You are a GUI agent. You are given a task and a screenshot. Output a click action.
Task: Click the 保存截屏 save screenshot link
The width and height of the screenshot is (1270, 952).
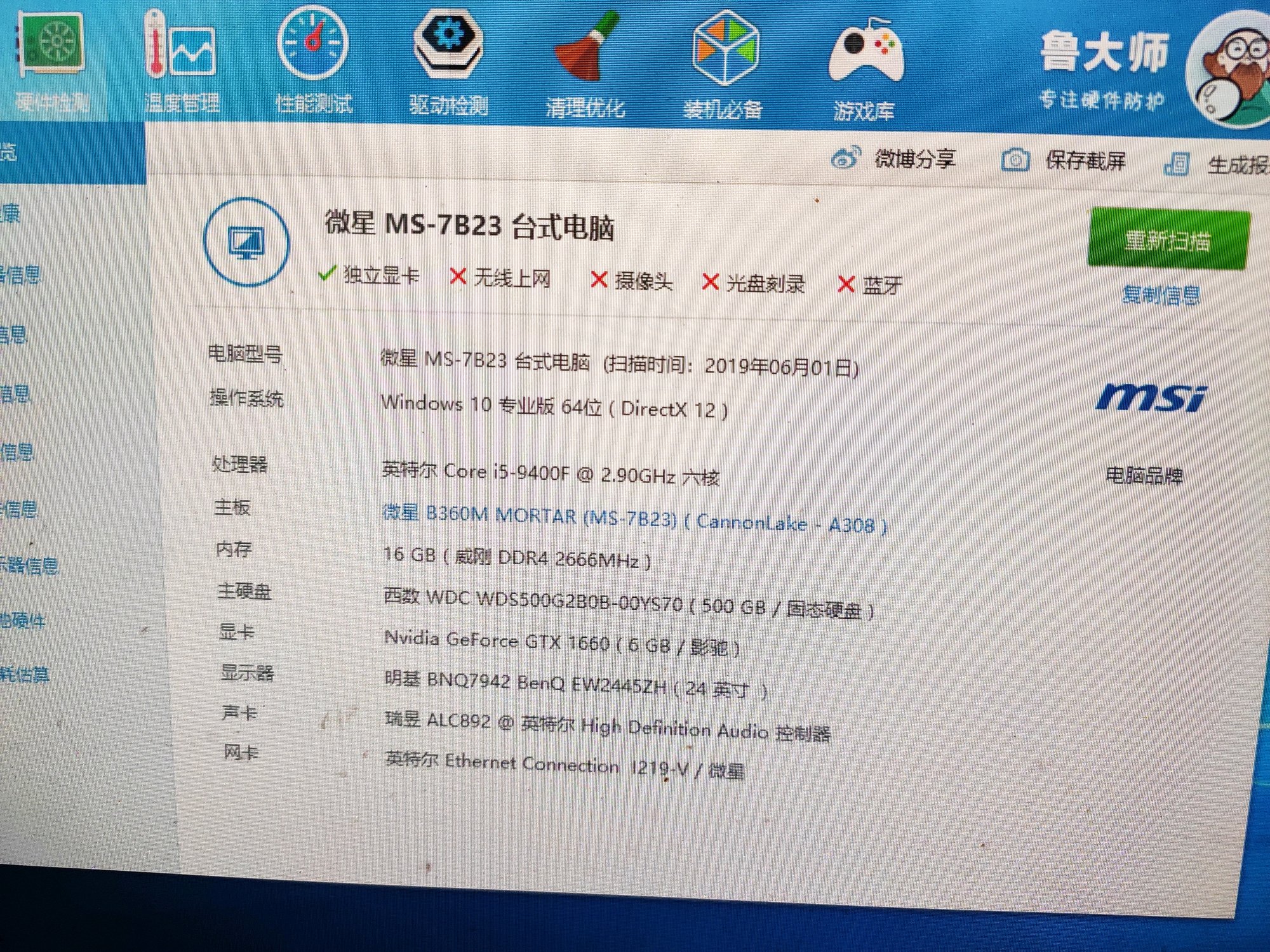point(1085,161)
